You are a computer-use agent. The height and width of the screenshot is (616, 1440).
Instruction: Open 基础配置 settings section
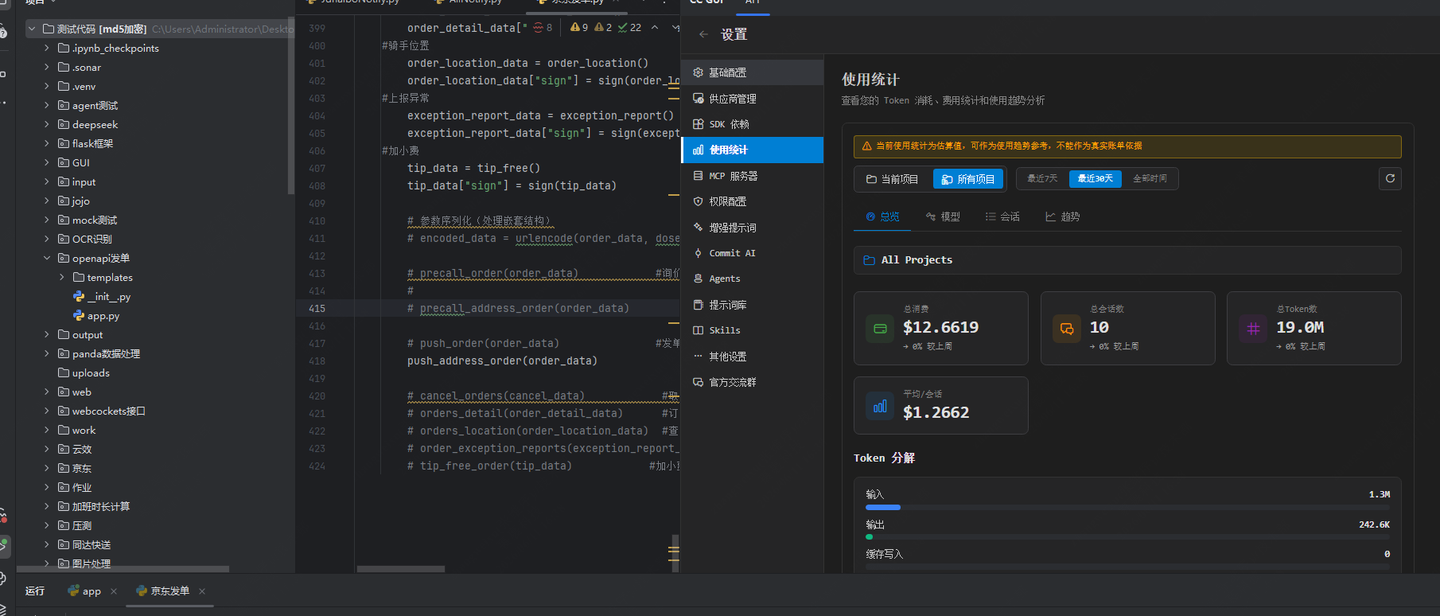click(x=752, y=73)
